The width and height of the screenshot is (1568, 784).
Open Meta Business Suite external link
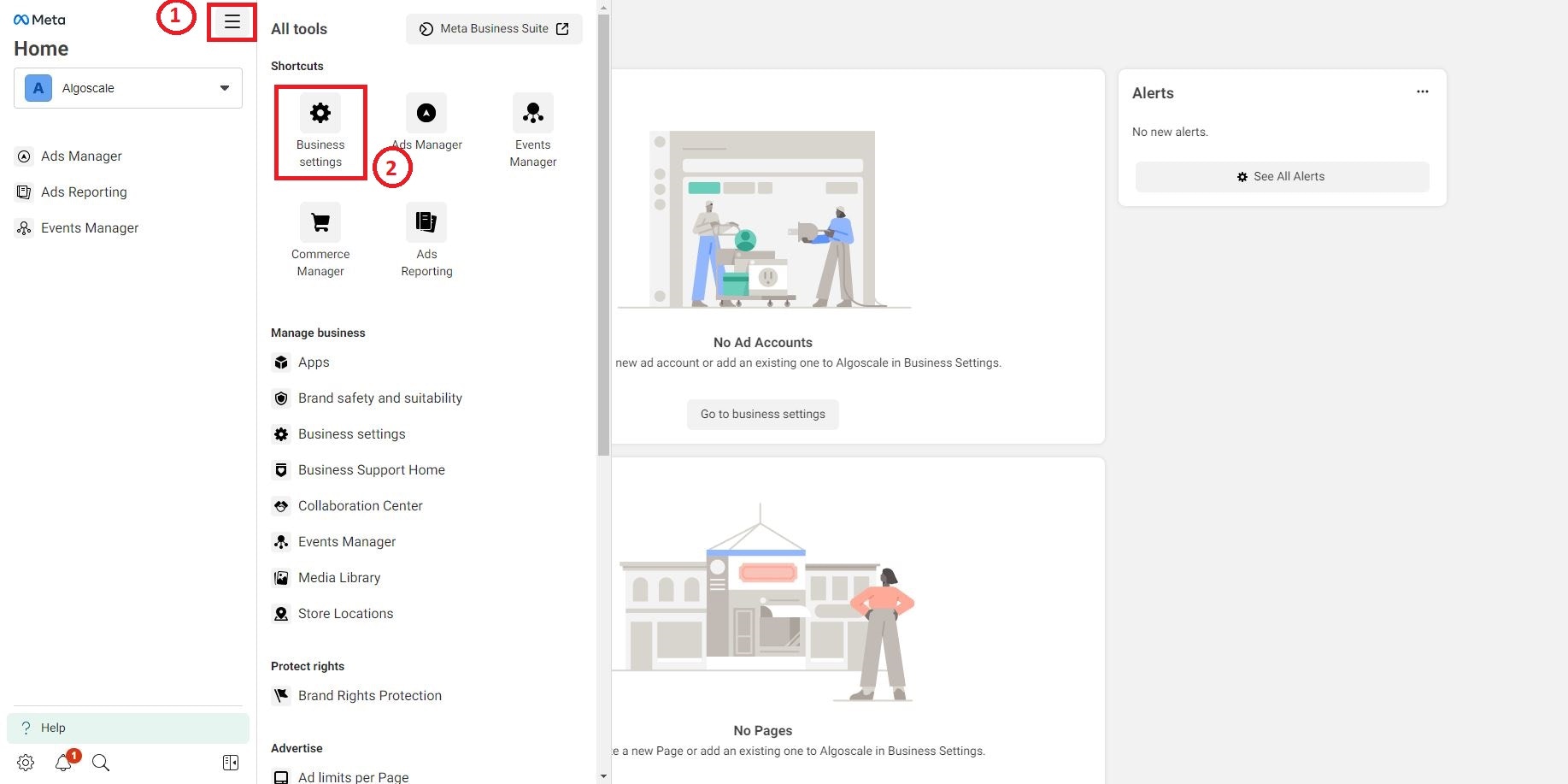tap(494, 29)
